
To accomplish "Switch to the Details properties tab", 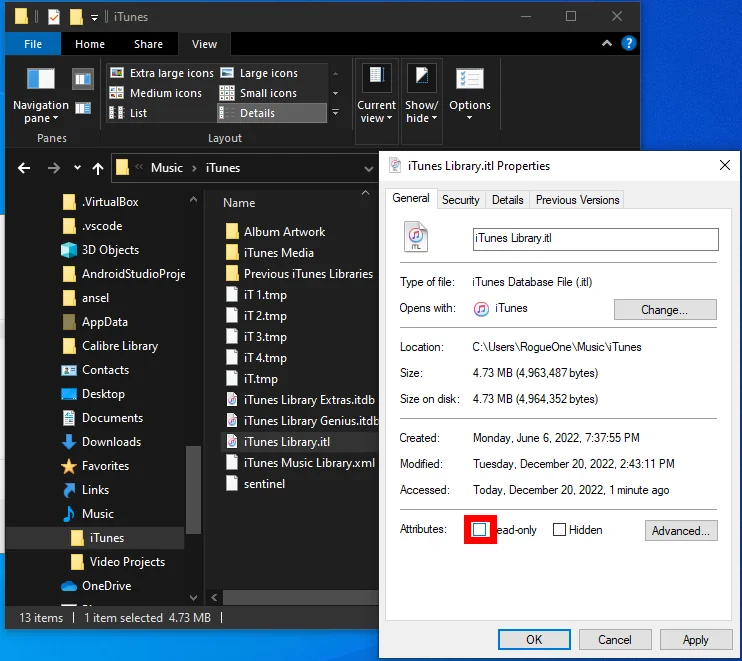I will click(507, 200).
